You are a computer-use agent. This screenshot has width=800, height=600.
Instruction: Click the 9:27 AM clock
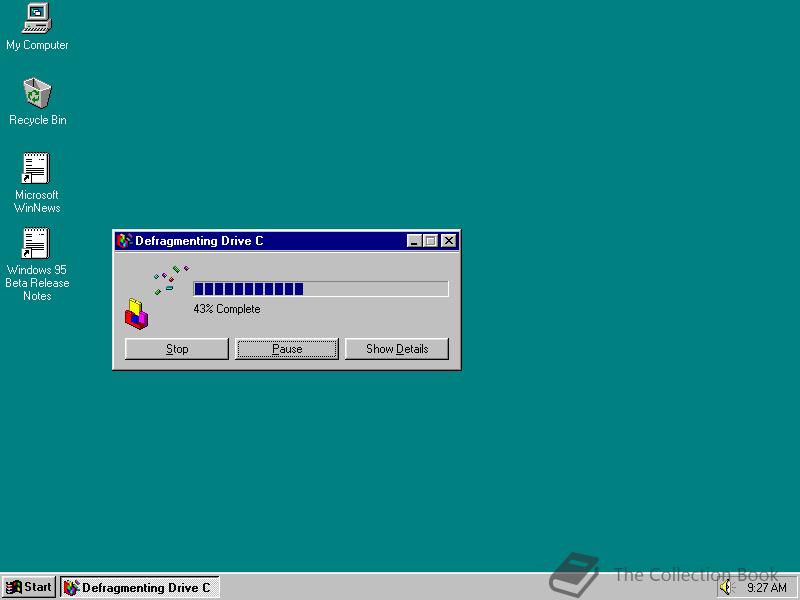767,588
